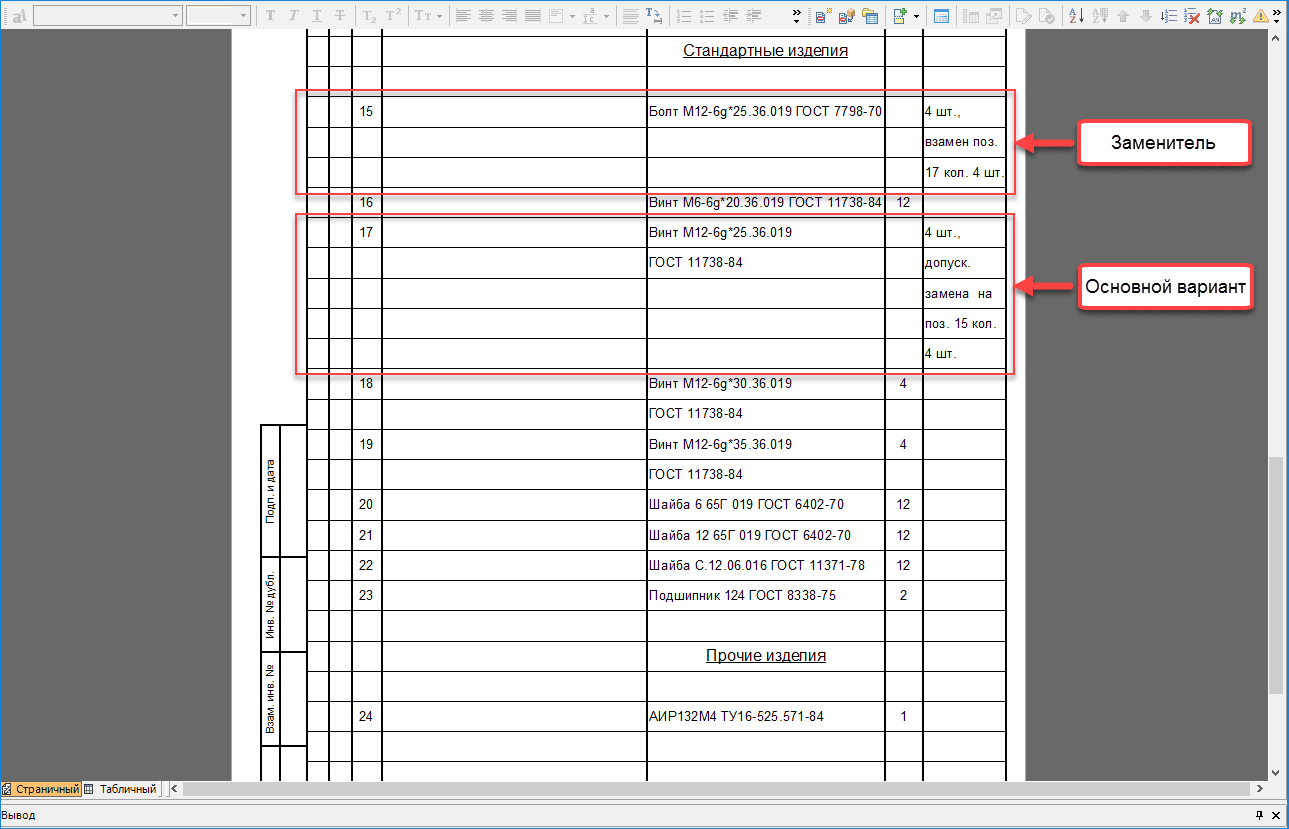Image resolution: width=1289 pixels, height=829 pixels.
Task: Click the folder with table icon
Action: coord(869,16)
